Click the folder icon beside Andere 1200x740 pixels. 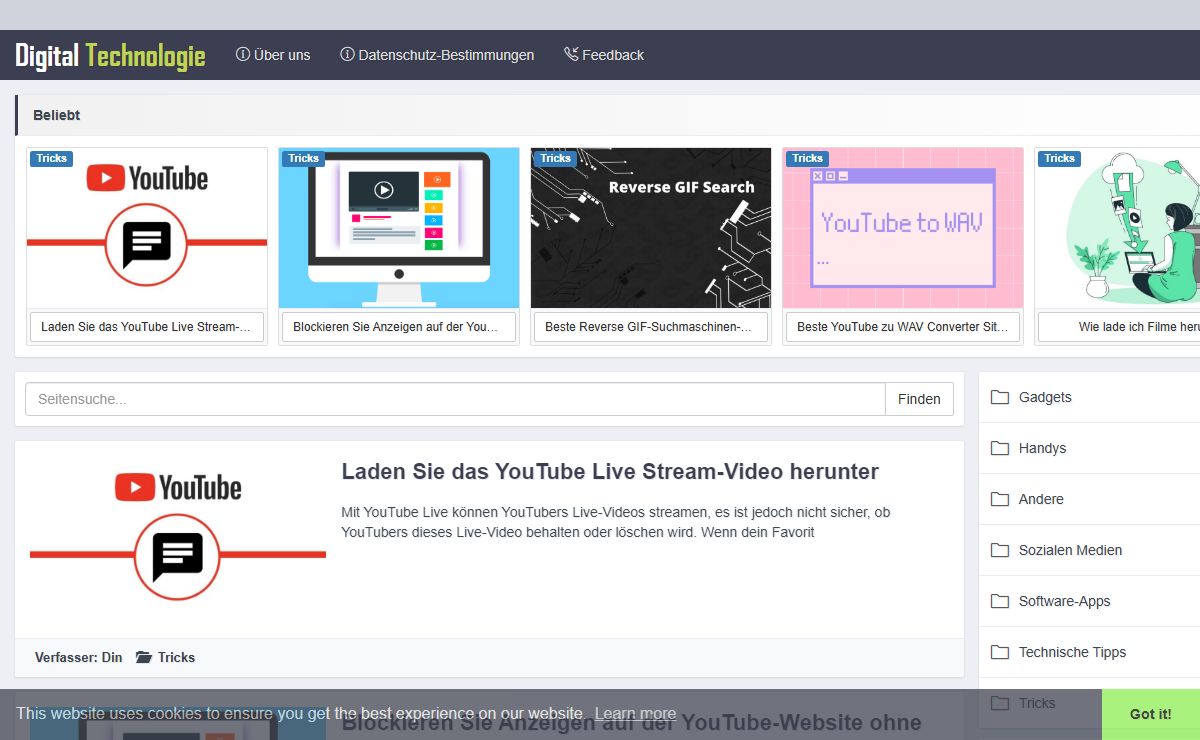point(1000,499)
